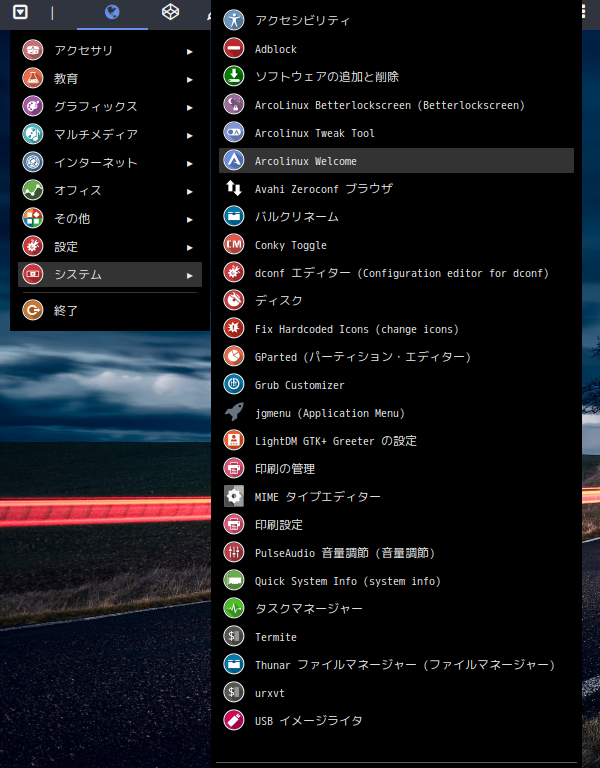Open the アクセサリ category
This screenshot has height=768, width=600.
coord(110,50)
